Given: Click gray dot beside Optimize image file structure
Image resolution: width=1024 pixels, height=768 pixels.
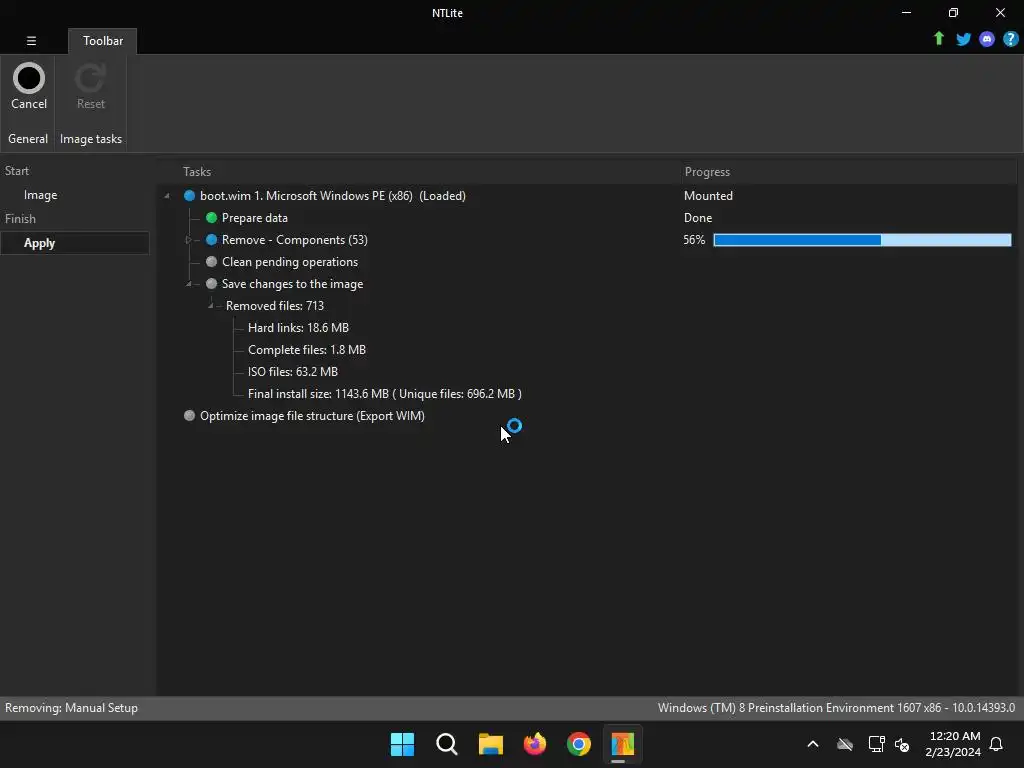Looking at the screenshot, I should tap(189, 415).
